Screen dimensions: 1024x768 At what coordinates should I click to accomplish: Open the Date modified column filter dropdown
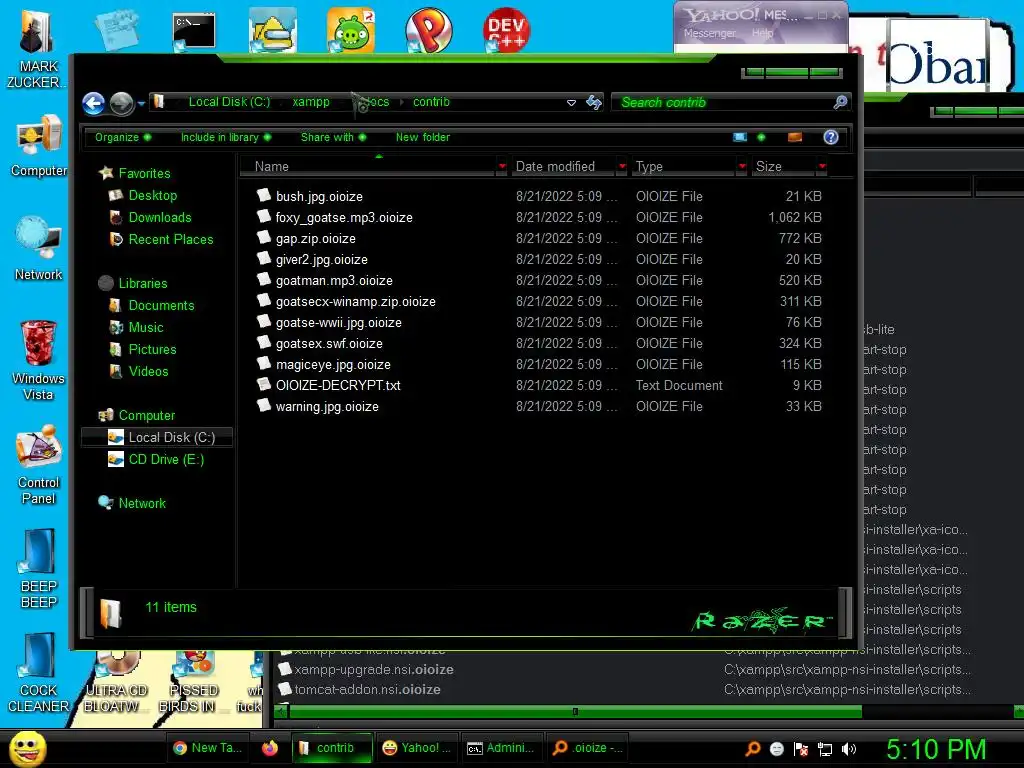622,167
